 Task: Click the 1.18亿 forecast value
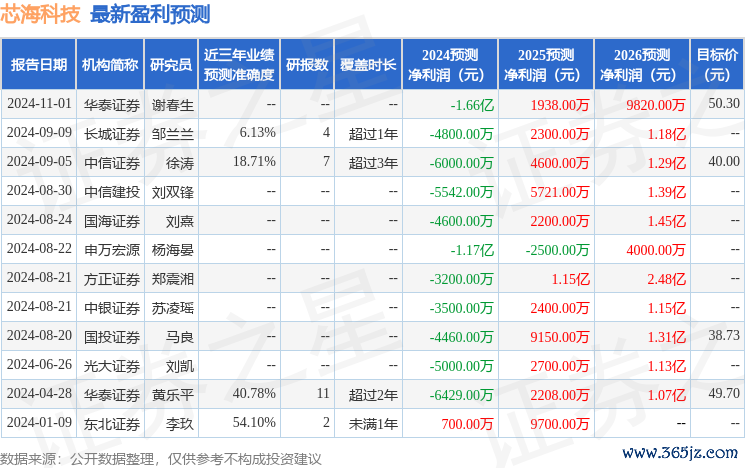coord(667,134)
